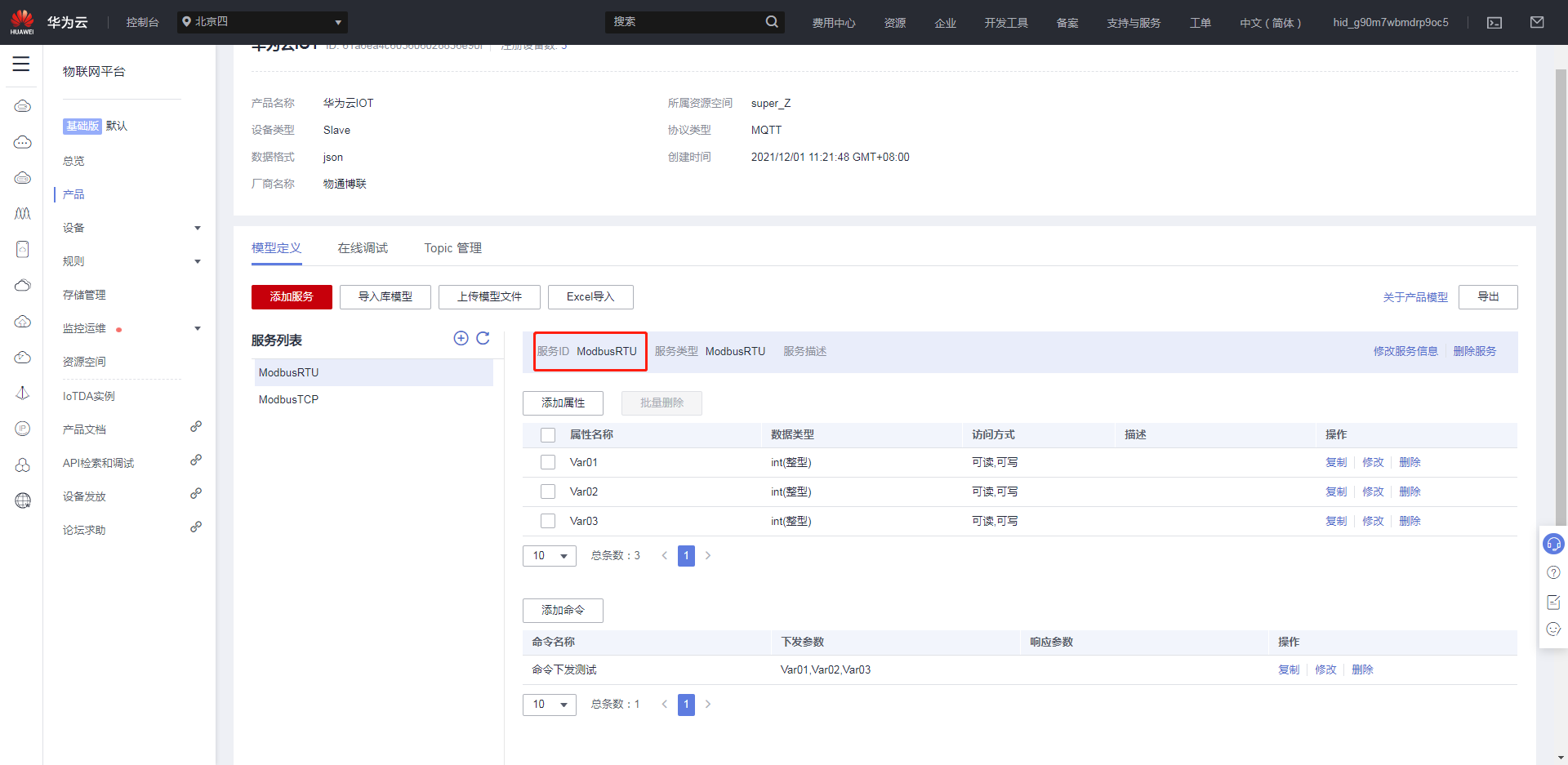The image size is (1568, 765).
Task: Open the attributes page size dropdown
Action: click(x=549, y=556)
